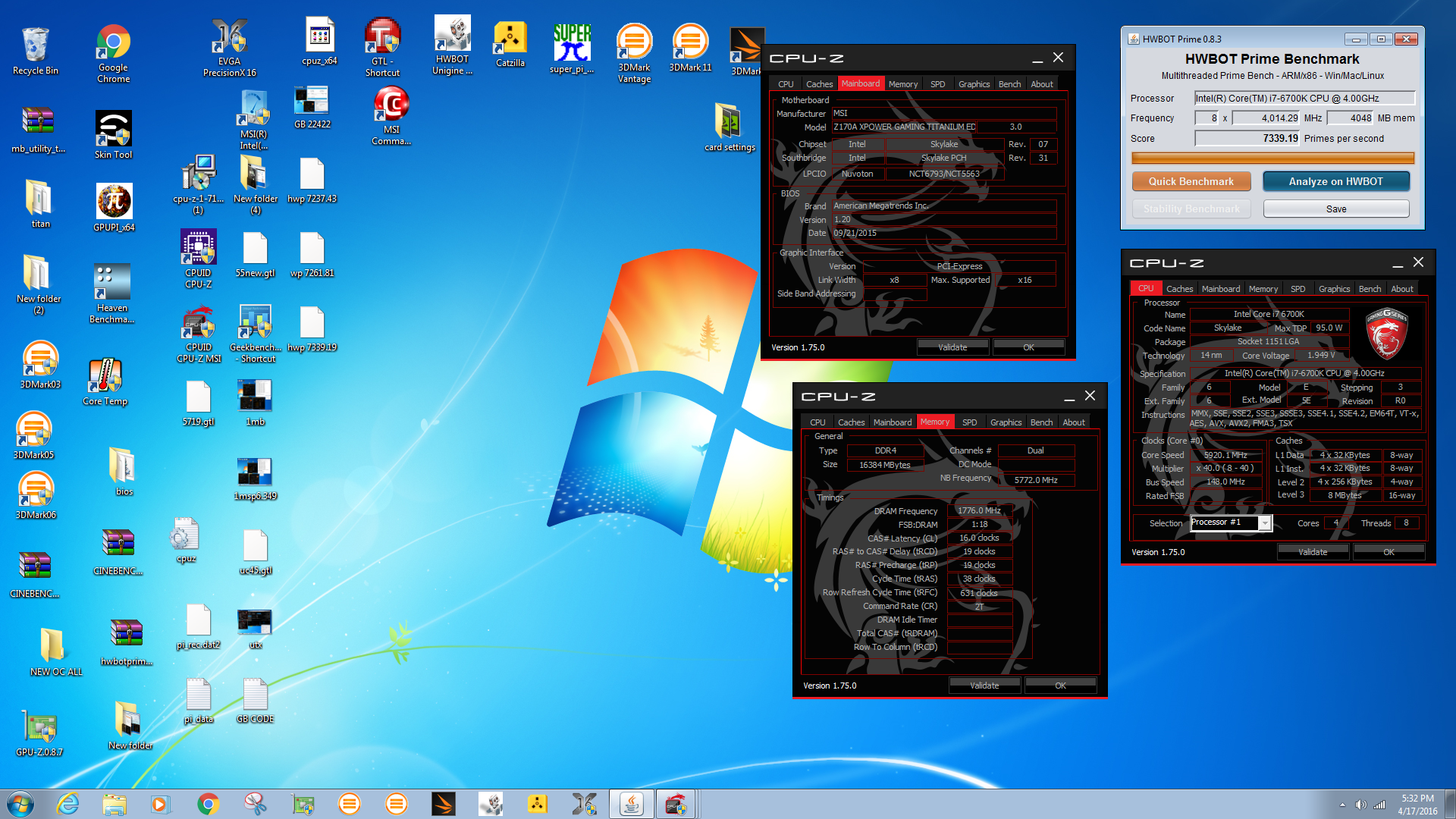
Task: Open the pi_data text file on desktop
Action: (198, 700)
